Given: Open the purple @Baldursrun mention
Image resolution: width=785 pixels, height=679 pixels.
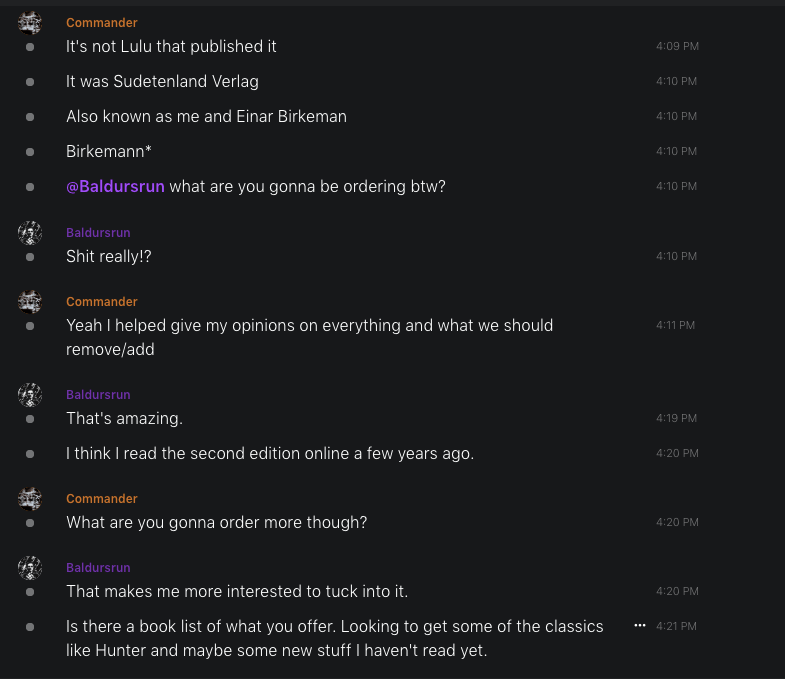Looking at the screenshot, I should (115, 186).
